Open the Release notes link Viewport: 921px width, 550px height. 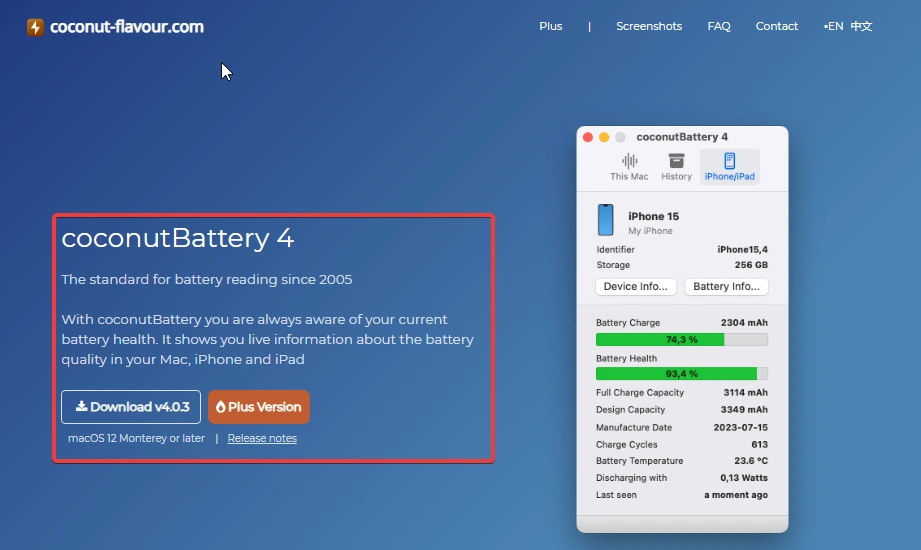262,438
